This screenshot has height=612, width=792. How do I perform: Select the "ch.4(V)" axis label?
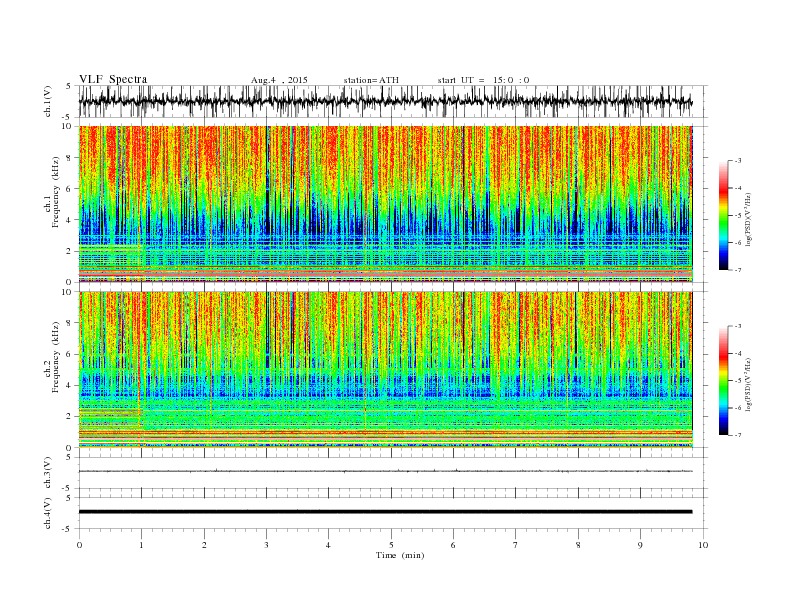(x=48, y=513)
